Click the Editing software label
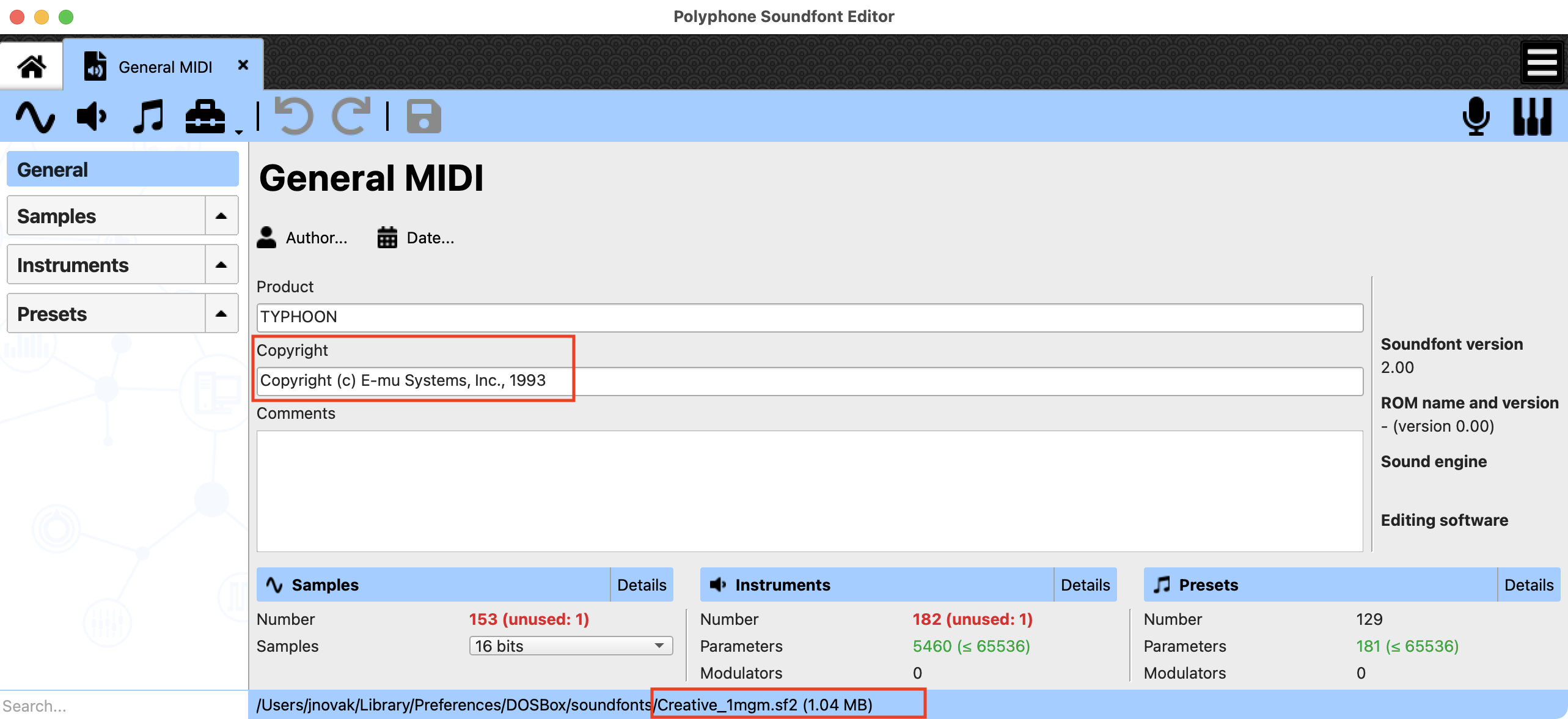Screen dimensions: 1568x719 pos(1445,520)
